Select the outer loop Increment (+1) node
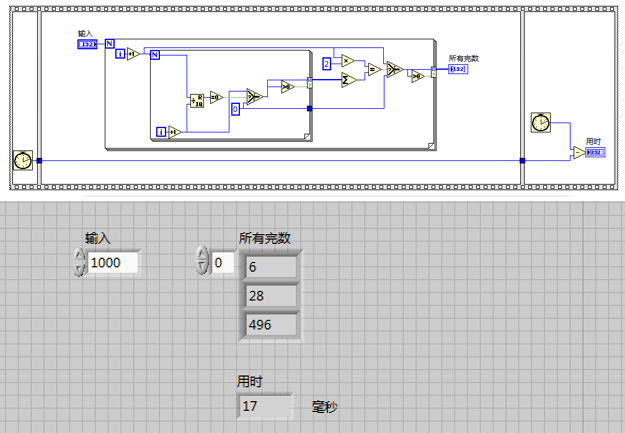 (x=133, y=54)
